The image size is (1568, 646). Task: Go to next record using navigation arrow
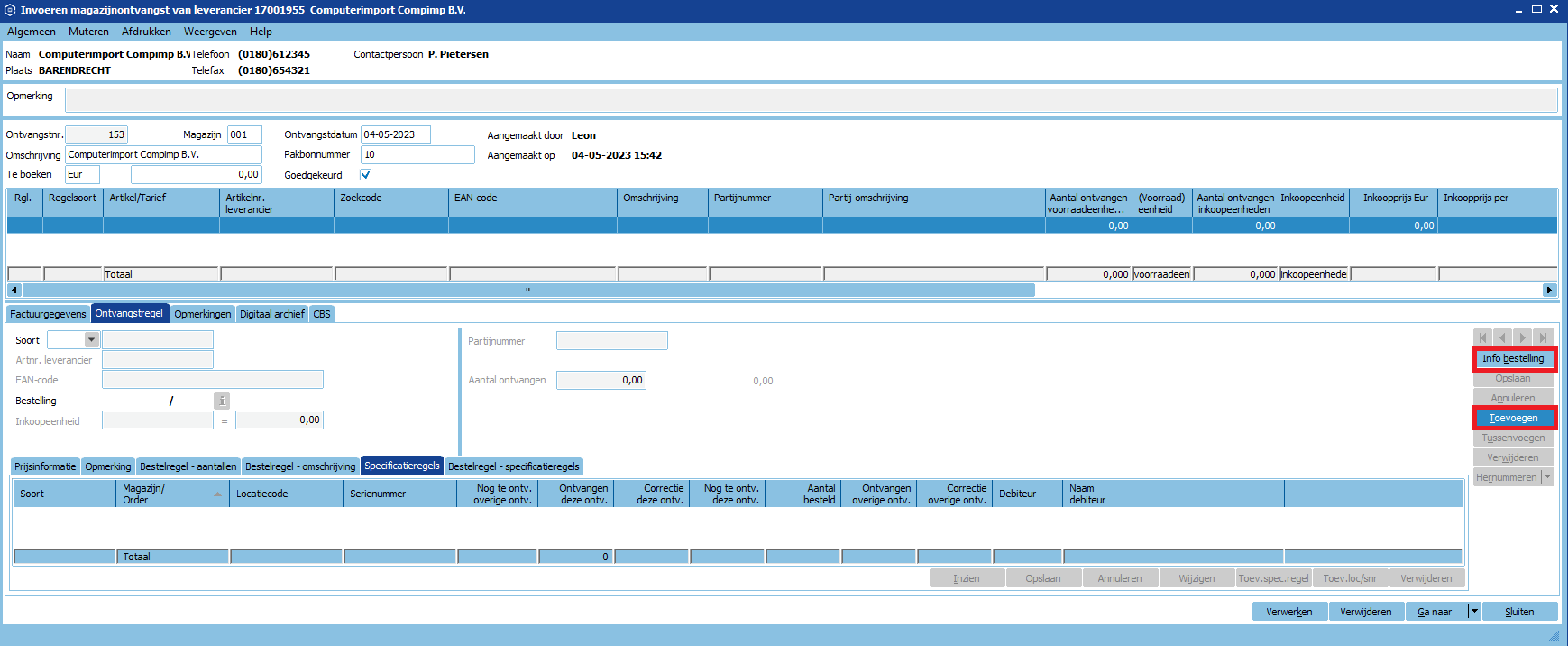tap(1523, 337)
